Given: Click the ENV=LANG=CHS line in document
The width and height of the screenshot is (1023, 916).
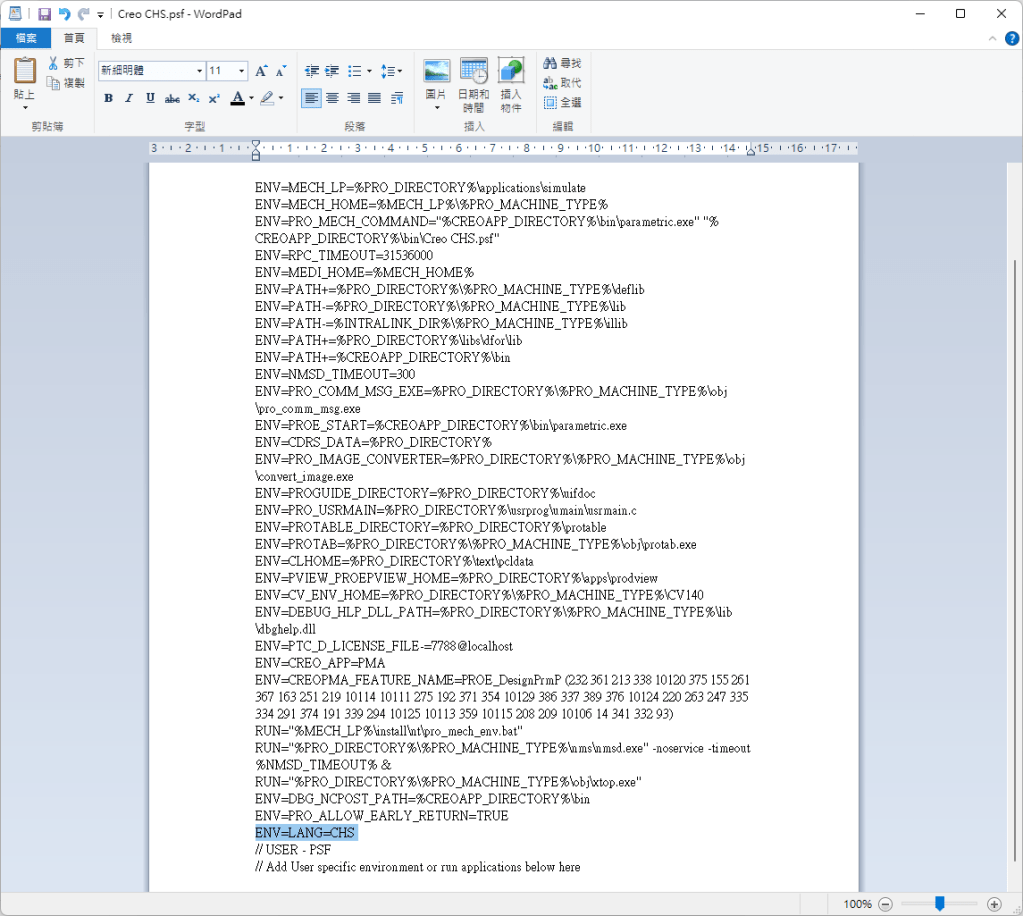Looking at the screenshot, I should click(305, 833).
